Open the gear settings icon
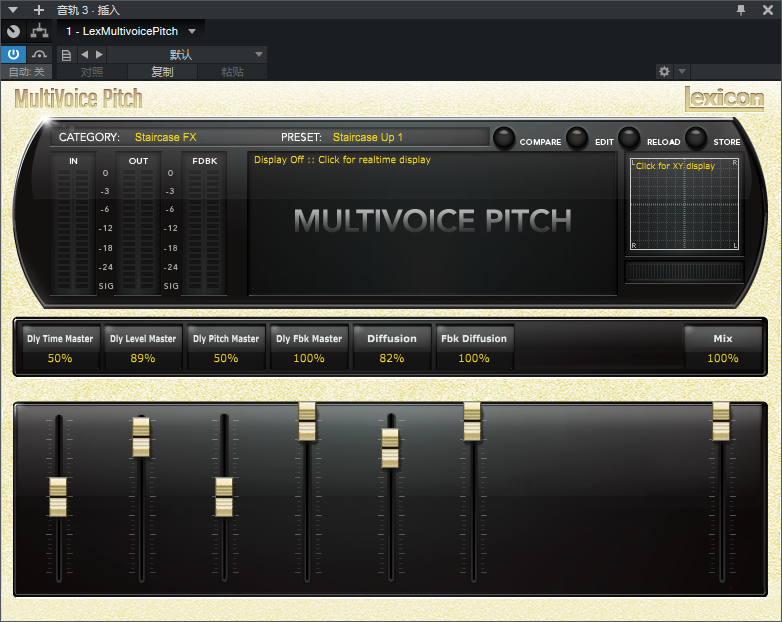 664,71
